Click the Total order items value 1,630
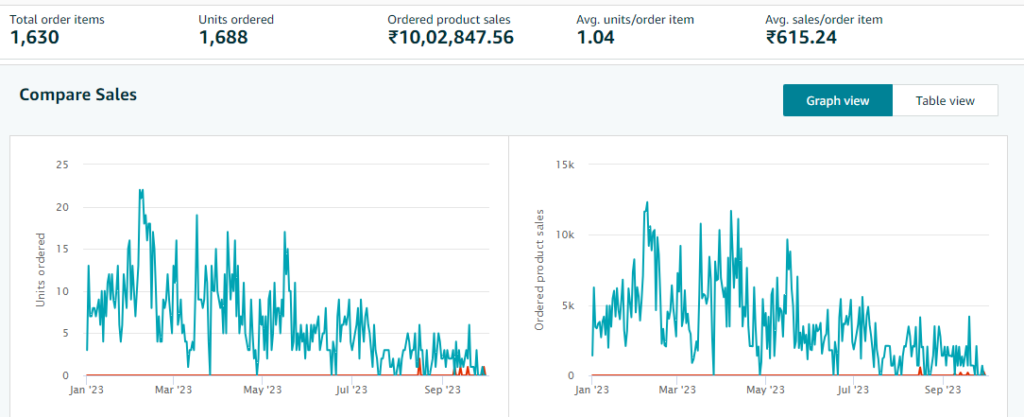This screenshot has width=1024, height=417. coord(35,38)
